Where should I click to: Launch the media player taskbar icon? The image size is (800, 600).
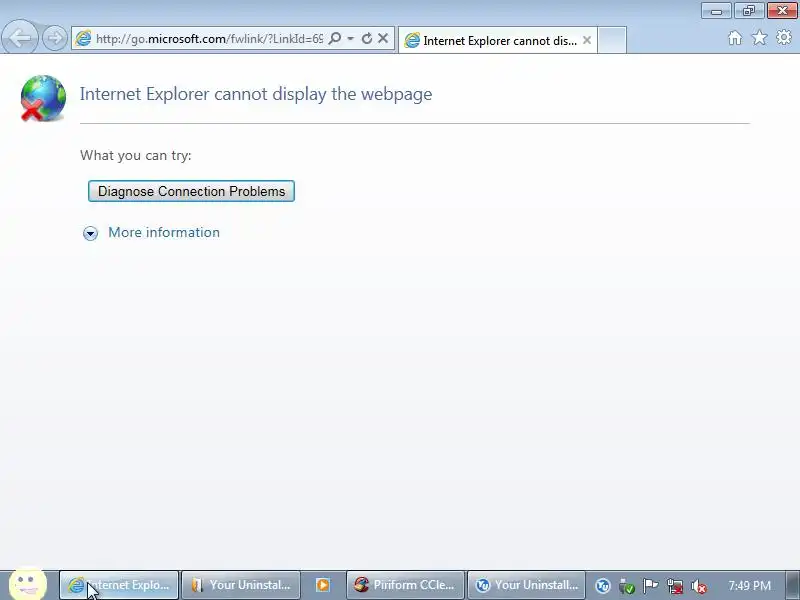pyautogui.click(x=322, y=585)
